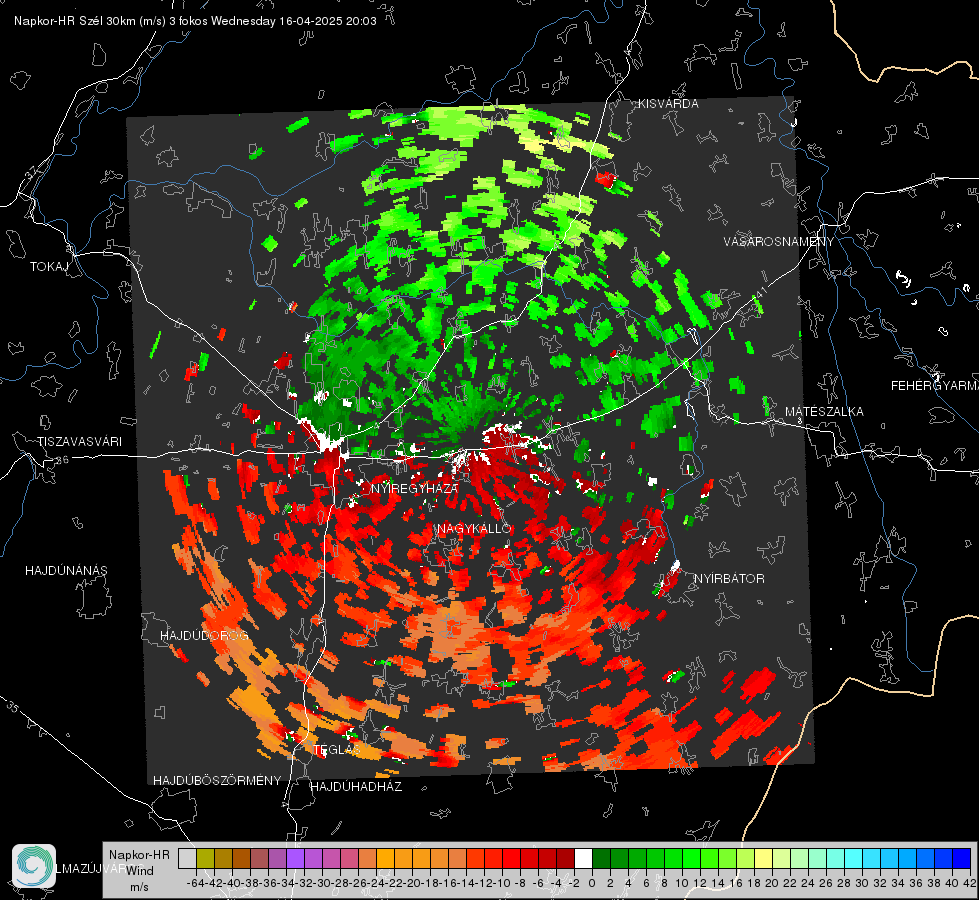Screen dimensions: 979x900
Task: Click the darkest blue swatch labeled 42
Action: 962,859
